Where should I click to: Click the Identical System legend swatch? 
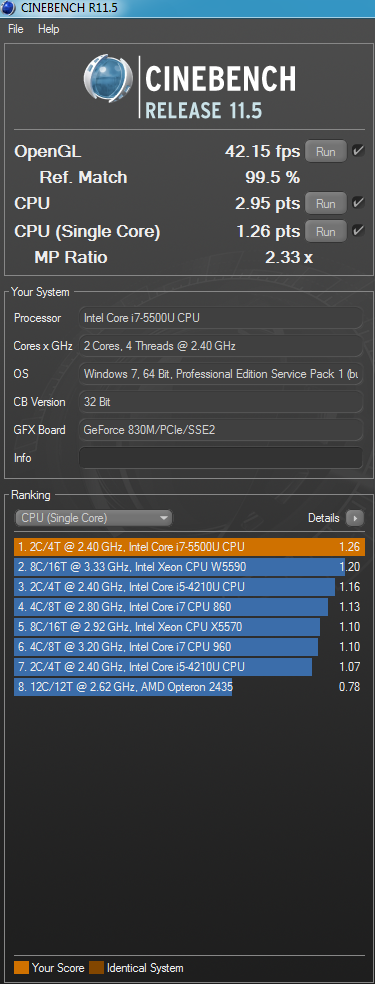point(97,967)
